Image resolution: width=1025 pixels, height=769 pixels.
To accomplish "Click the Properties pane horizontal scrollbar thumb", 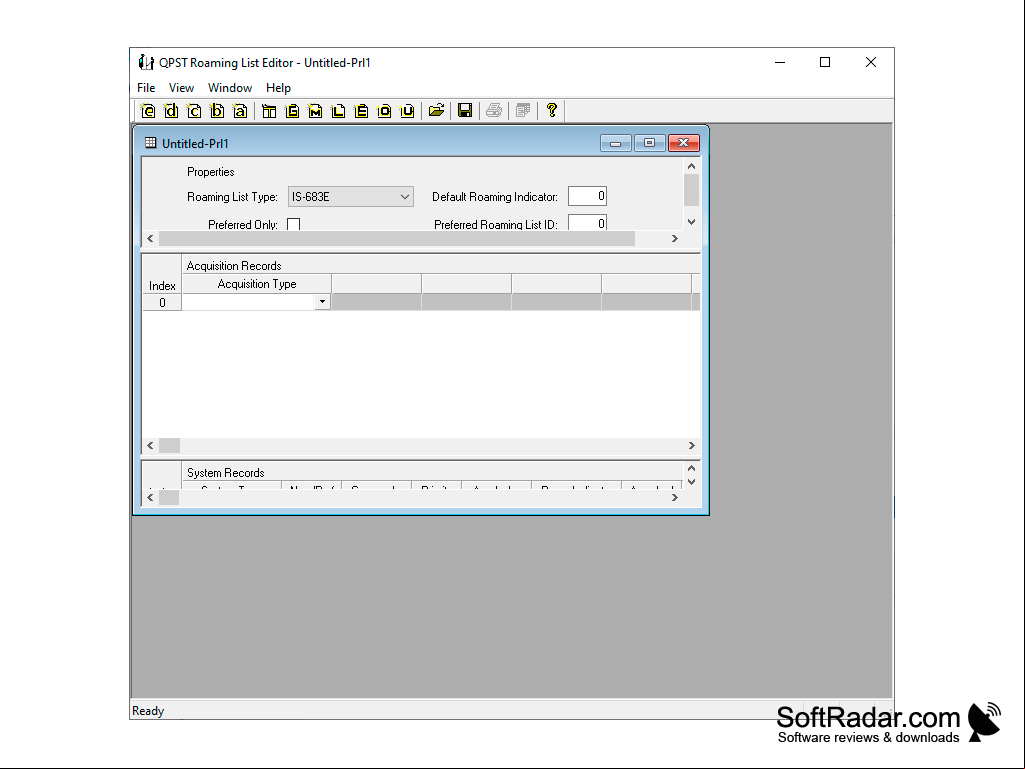I will 397,239.
